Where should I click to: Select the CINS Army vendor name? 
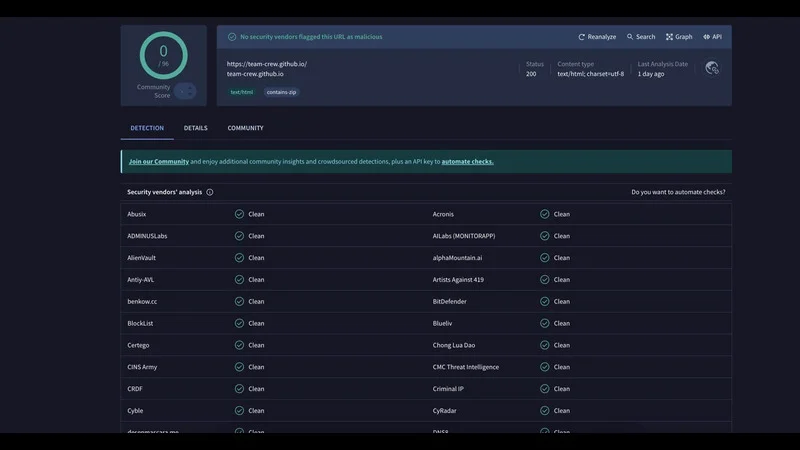pos(142,367)
